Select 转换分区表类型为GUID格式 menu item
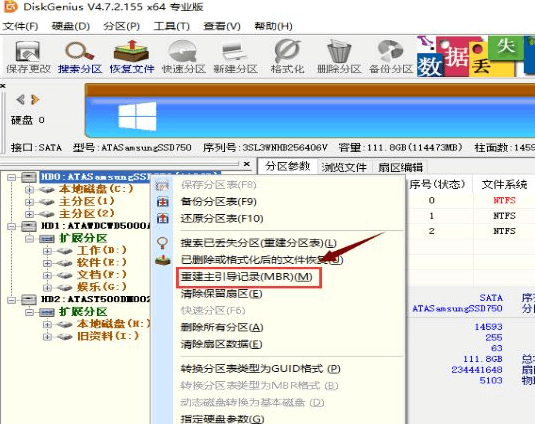Screen dimensions: 535x424 261,369
